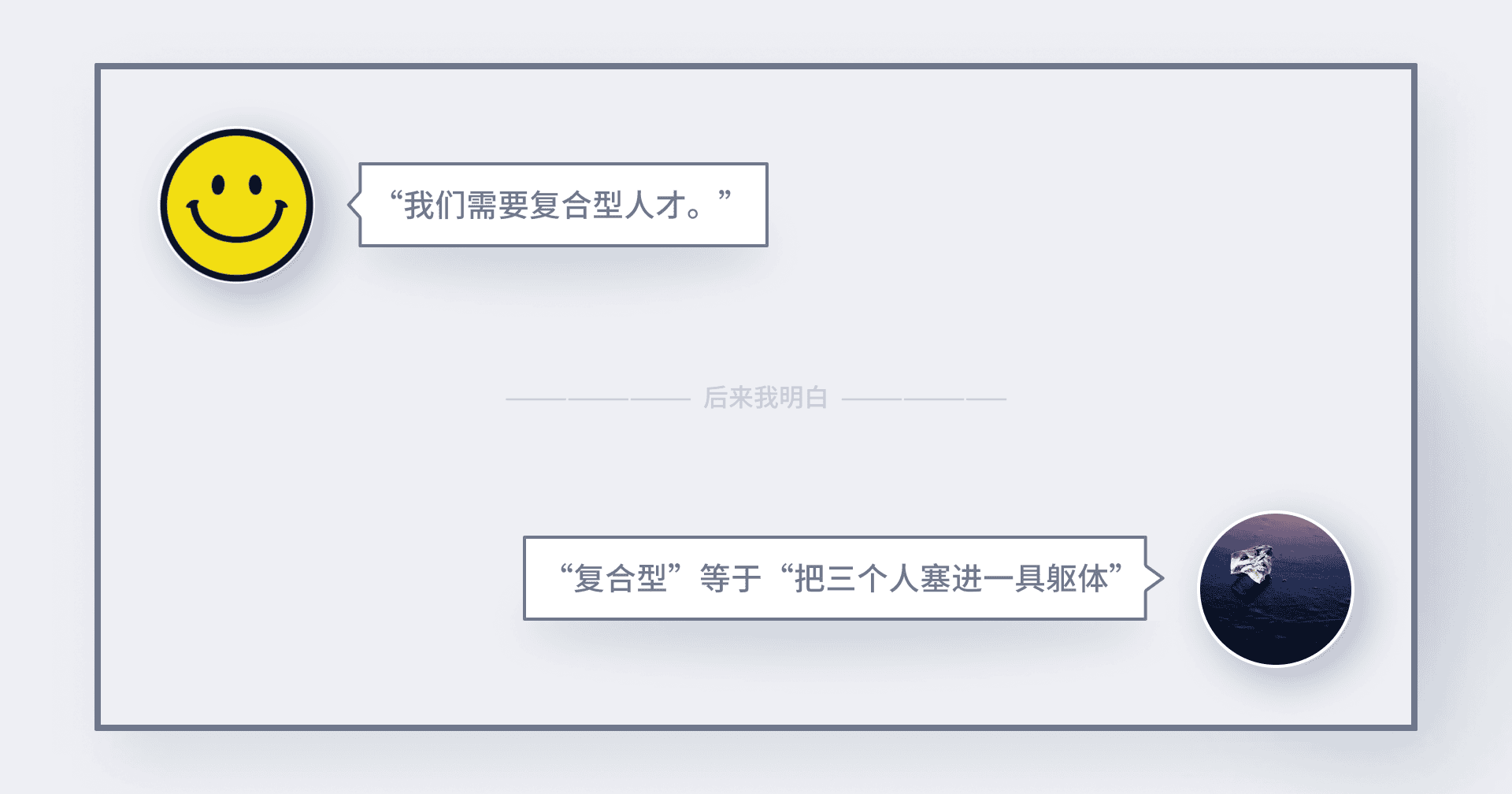Click the ice chunk inside the dark avatar
The image size is (1512, 794).
(1251, 565)
